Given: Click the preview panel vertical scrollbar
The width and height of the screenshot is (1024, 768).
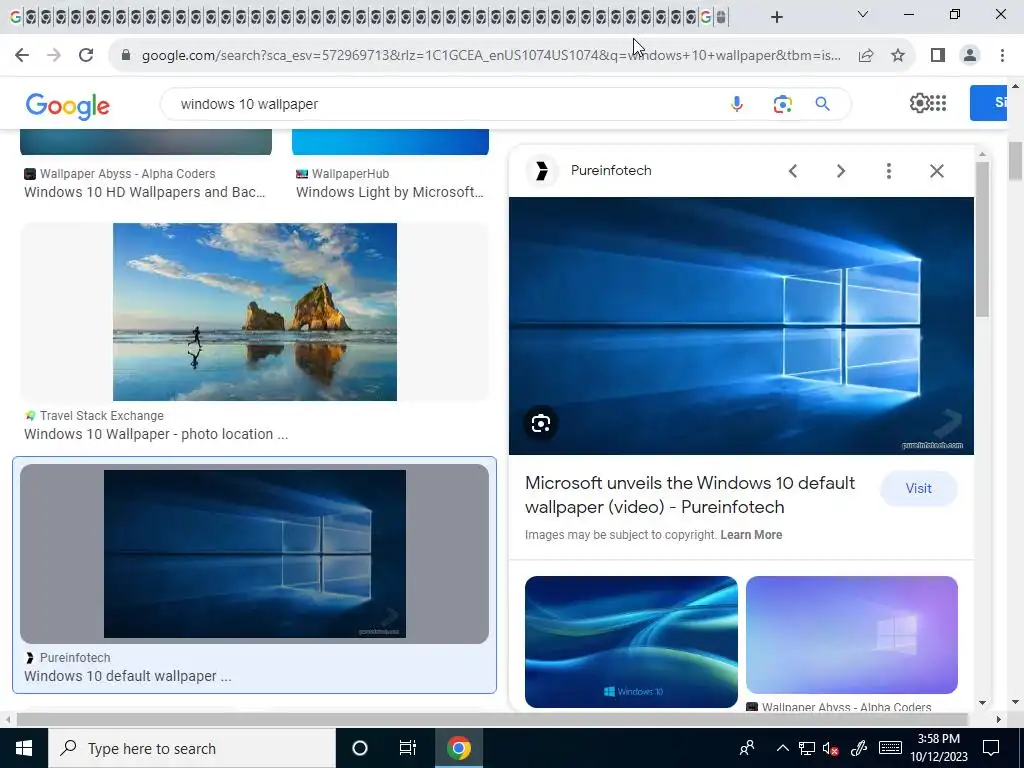Looking at the screenshot, I should click(982, 238).
